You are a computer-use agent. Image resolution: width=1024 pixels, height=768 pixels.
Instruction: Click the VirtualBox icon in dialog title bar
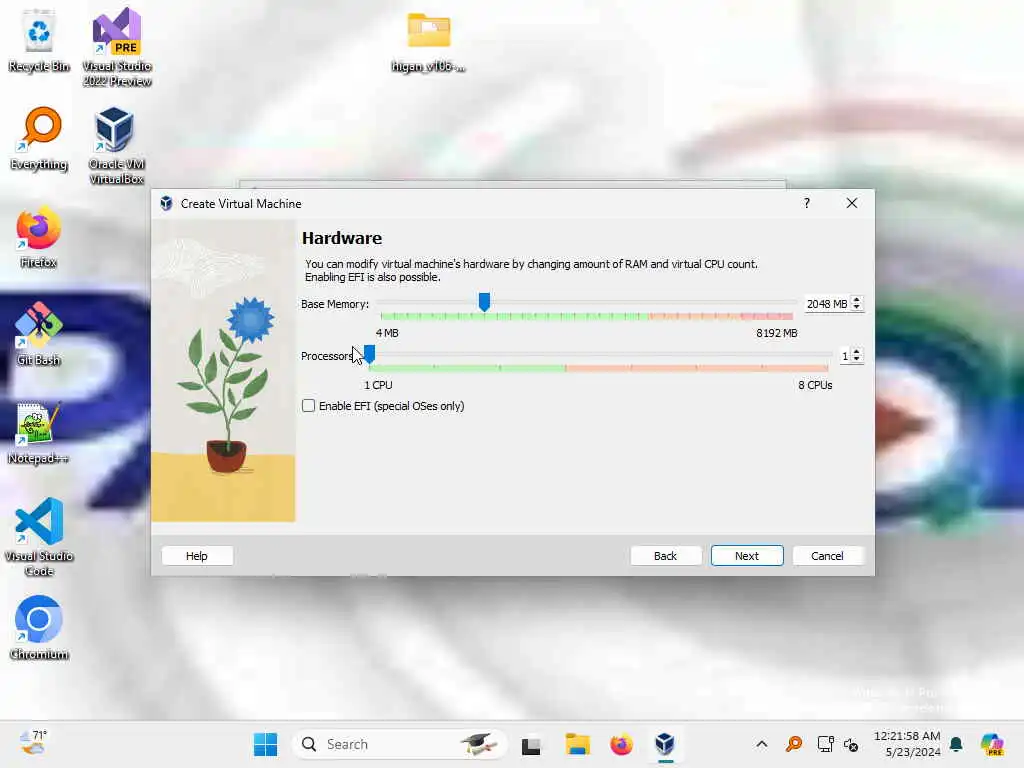pos(167,204)
